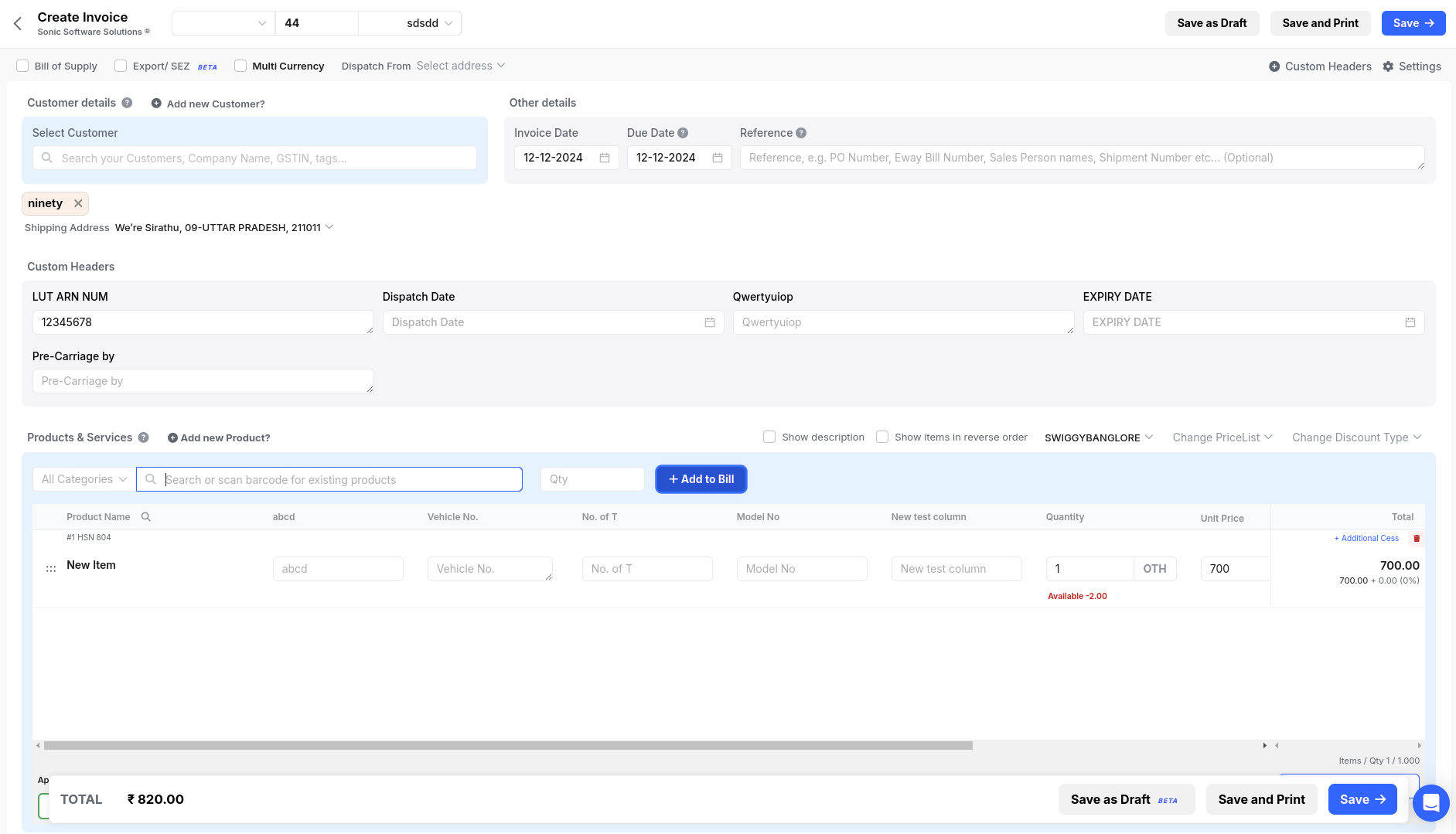This screenshot has height=834, width=1456.
Task: Delete the New Item row with trash icon
Action: pos(1417,539)
